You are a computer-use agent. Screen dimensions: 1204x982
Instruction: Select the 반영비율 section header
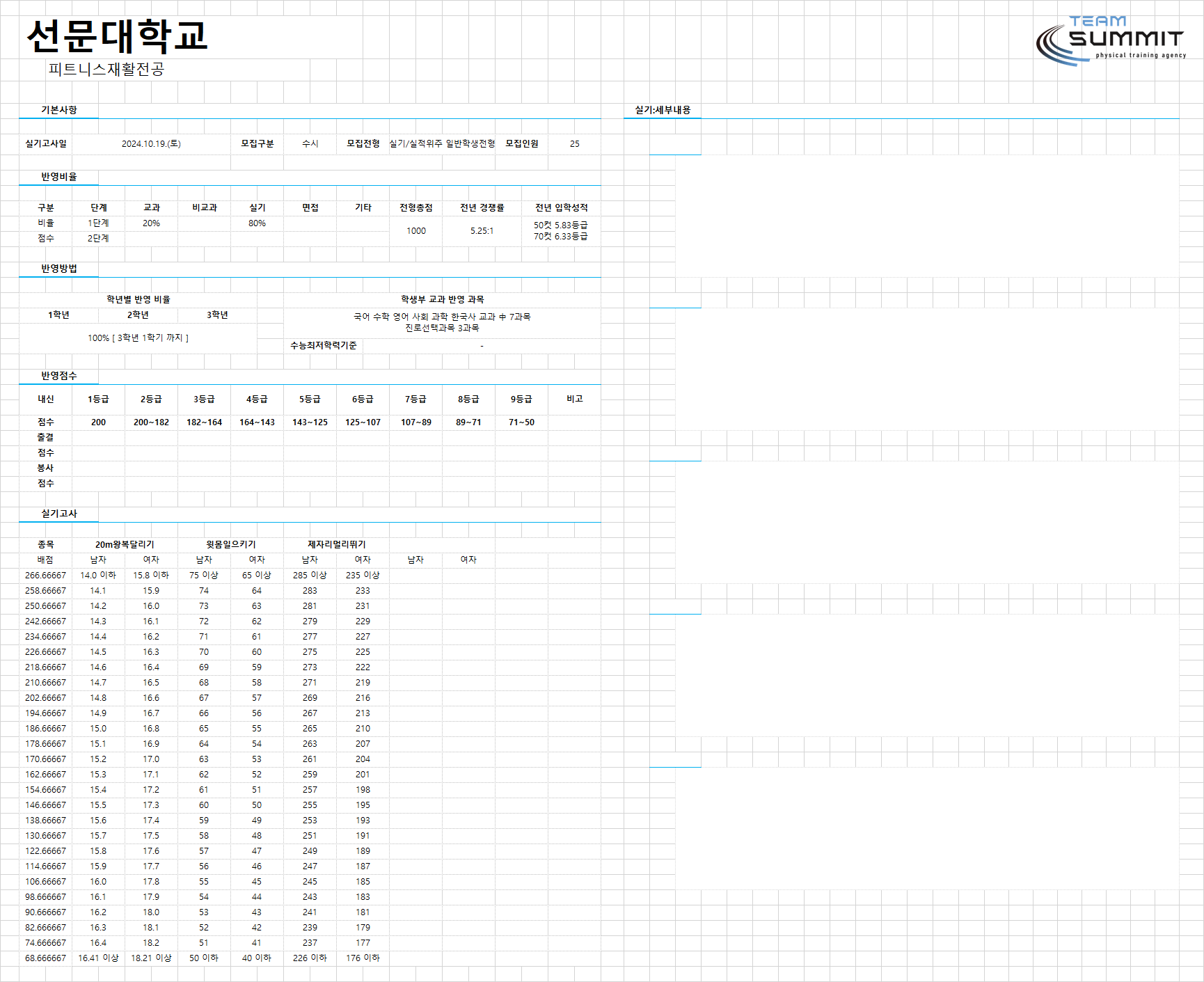point(58,177)
